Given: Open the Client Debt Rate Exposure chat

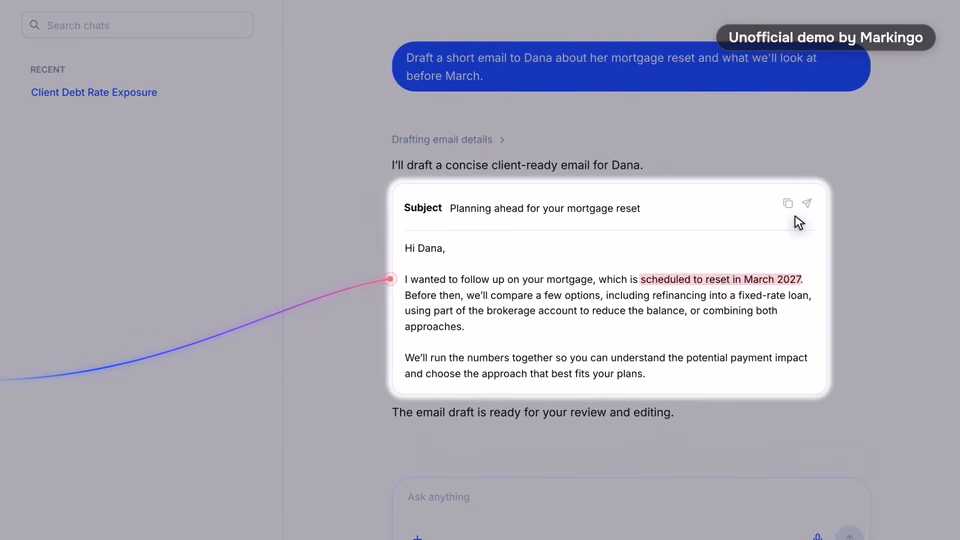Looking at the screenshot, I should (94, 92).
